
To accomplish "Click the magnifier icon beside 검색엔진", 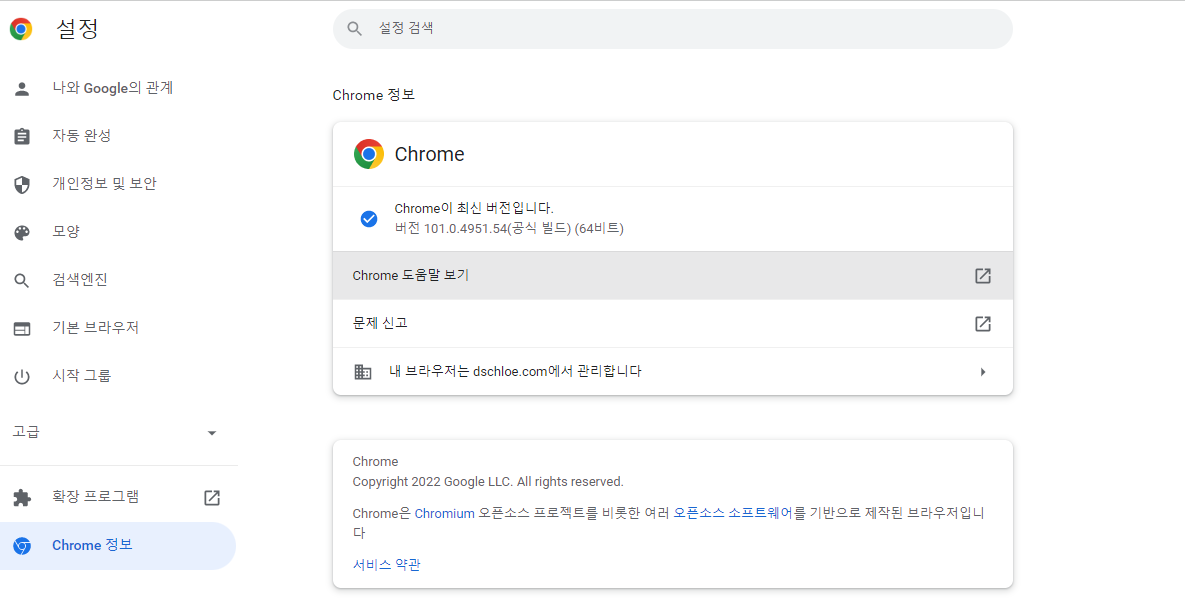I will pos(22,280).
